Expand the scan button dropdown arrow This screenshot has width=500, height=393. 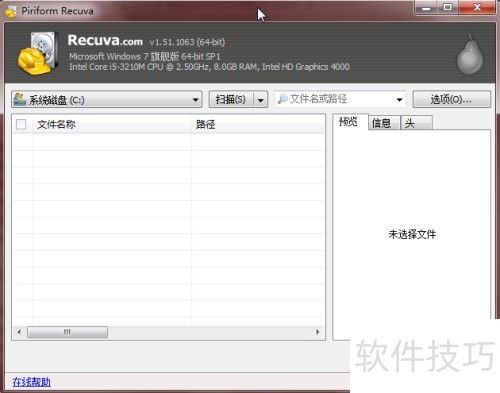coord(261,99)
